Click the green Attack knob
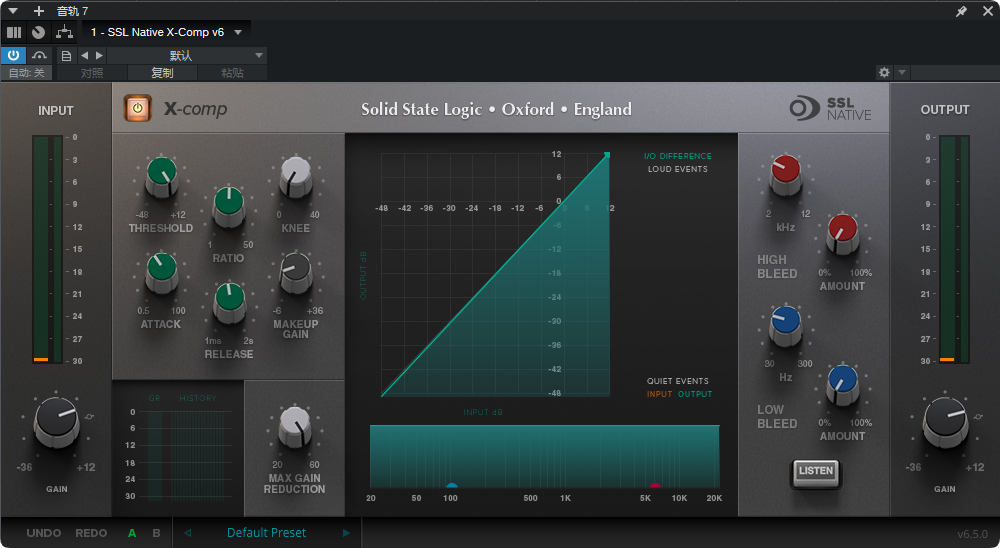 click(162, 272)
